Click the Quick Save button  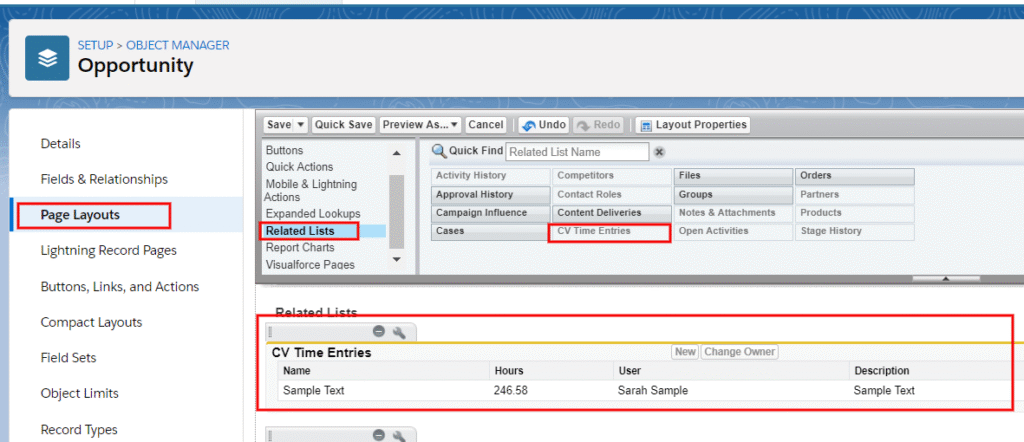pyautogui.click(x=342, y=125)
